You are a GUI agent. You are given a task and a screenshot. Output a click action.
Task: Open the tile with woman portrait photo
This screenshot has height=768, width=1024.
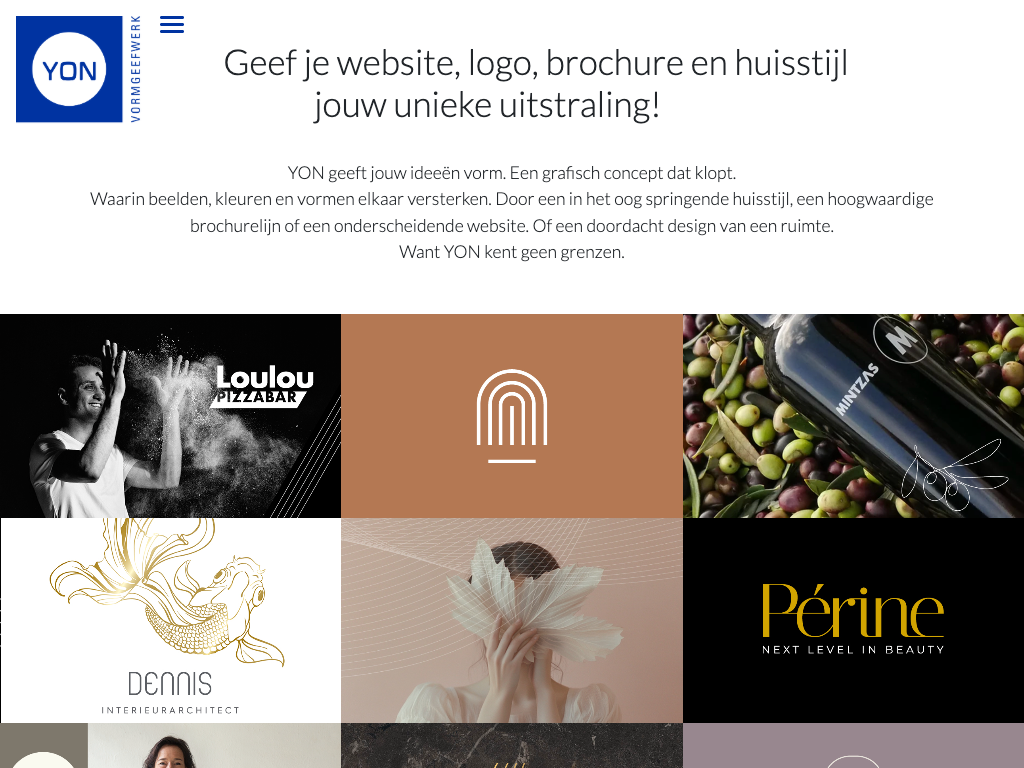[x=170, y=745]
